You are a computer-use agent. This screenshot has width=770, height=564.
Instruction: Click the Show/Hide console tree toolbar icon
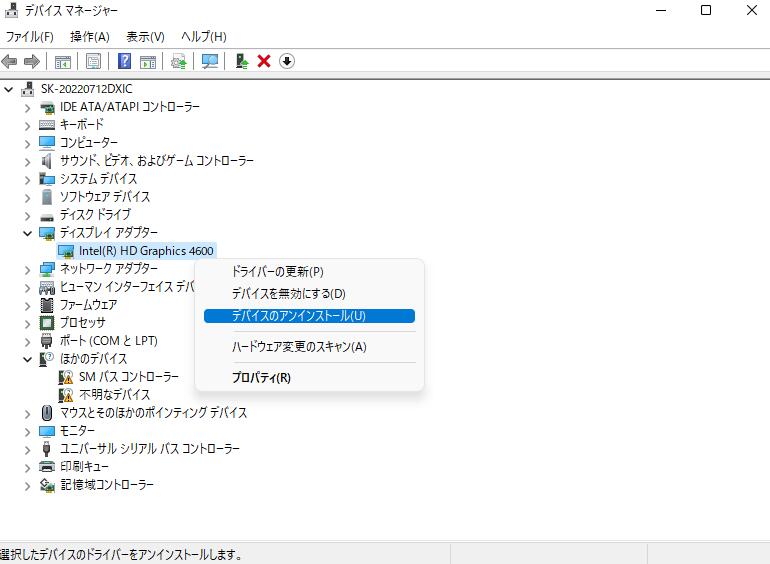[63, 61]
